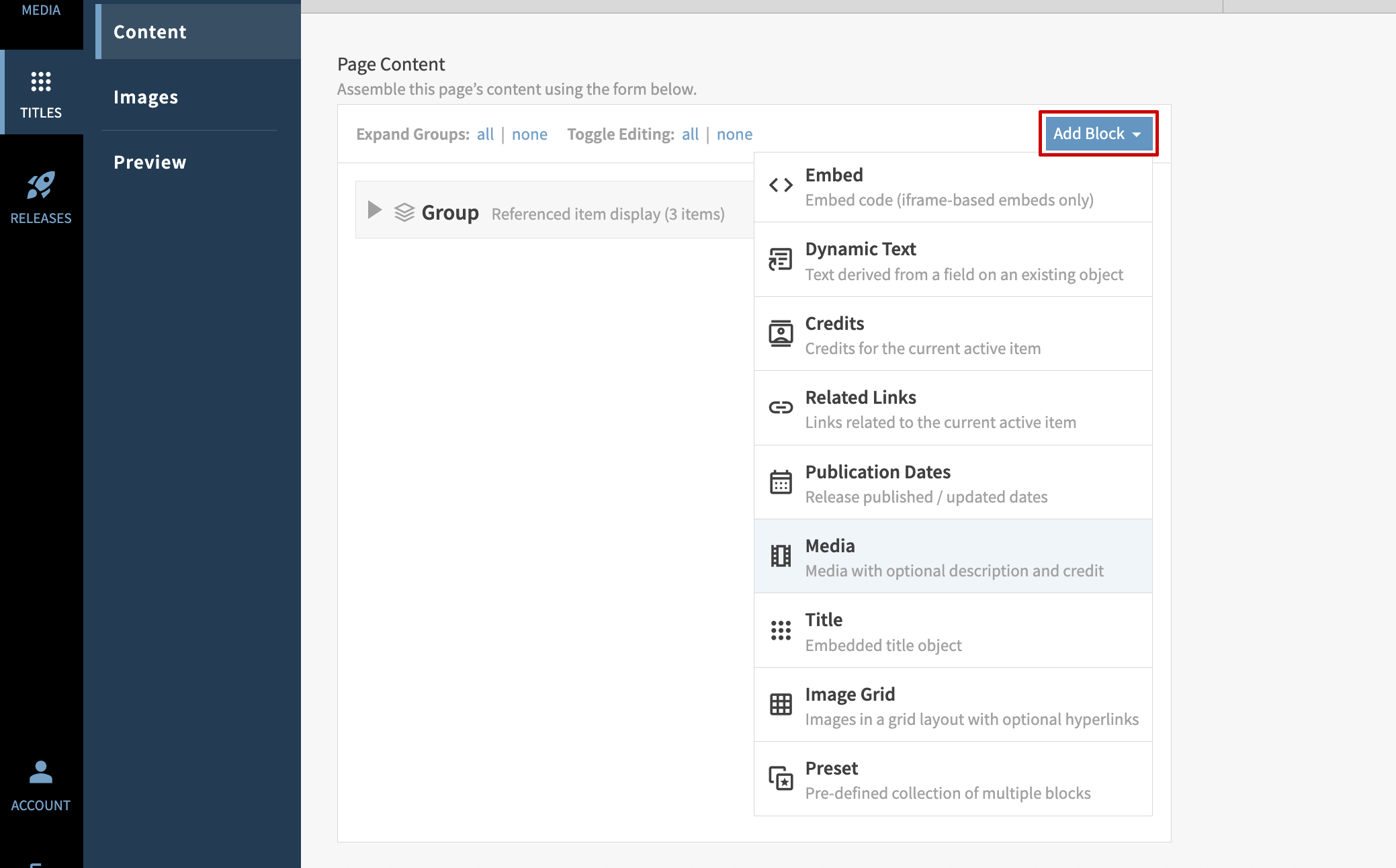This screenshot has height=868, width=1396.
Task: Click the Media filmstrip icon
Action: point(781,556)
